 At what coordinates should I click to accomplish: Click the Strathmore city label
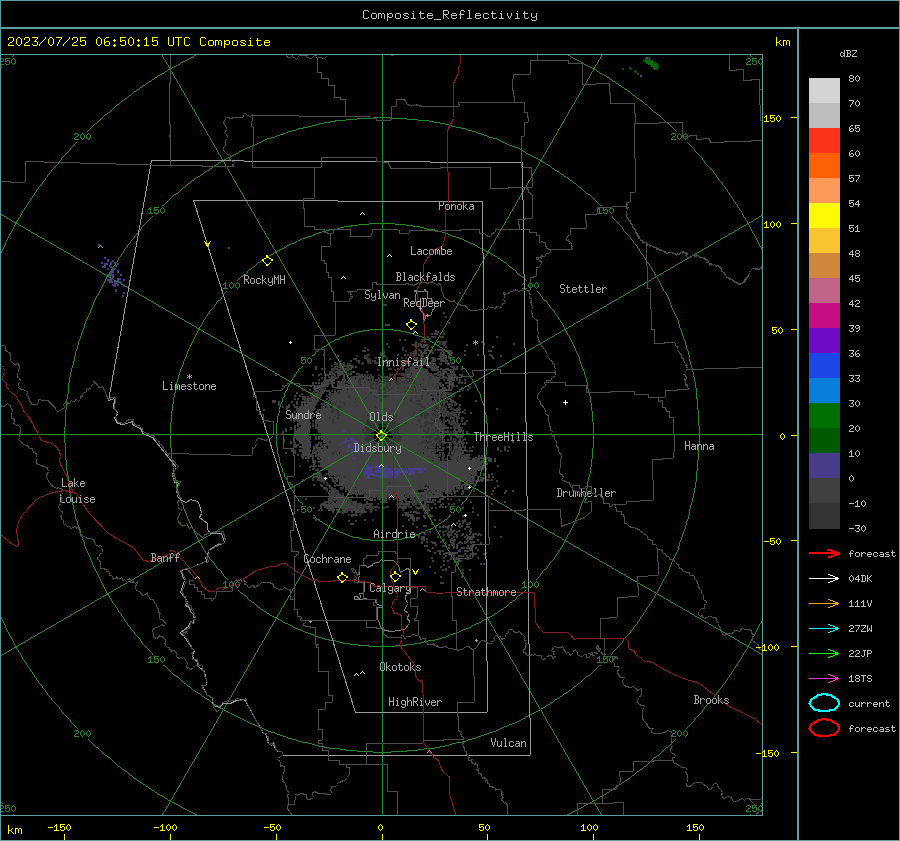click(x=487, y=592)
